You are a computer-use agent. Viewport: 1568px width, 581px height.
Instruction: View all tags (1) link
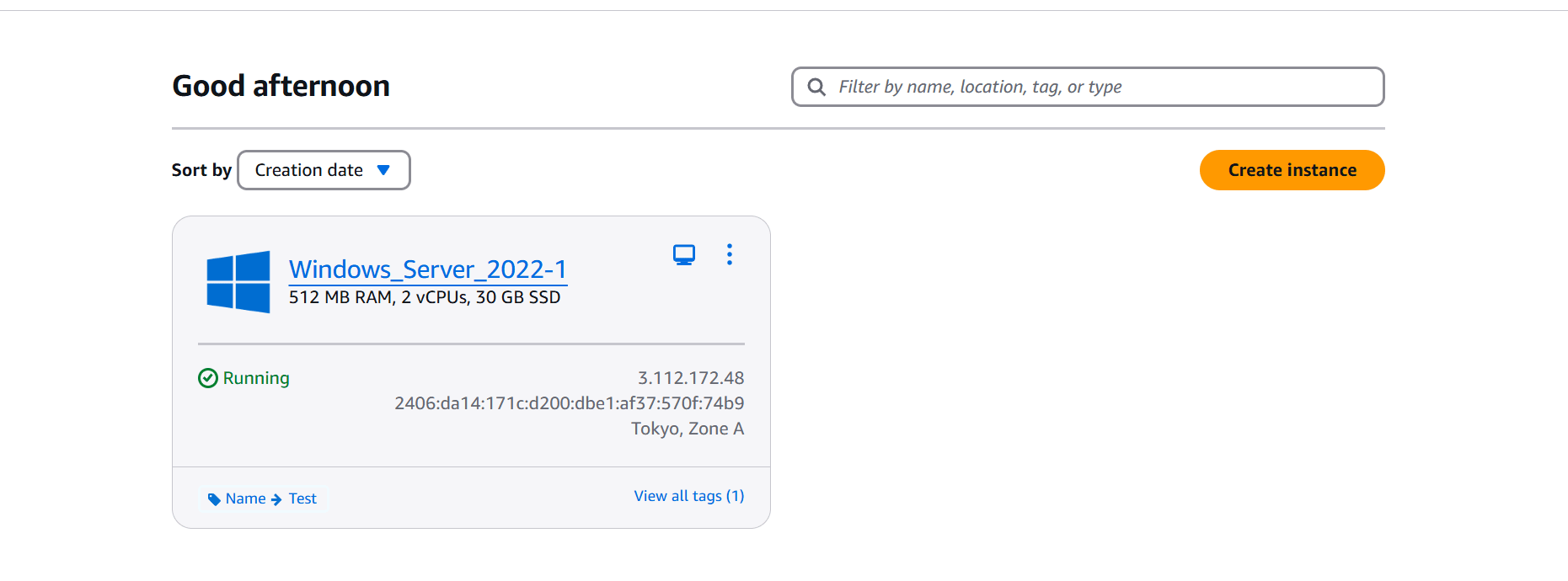[688, 496]
